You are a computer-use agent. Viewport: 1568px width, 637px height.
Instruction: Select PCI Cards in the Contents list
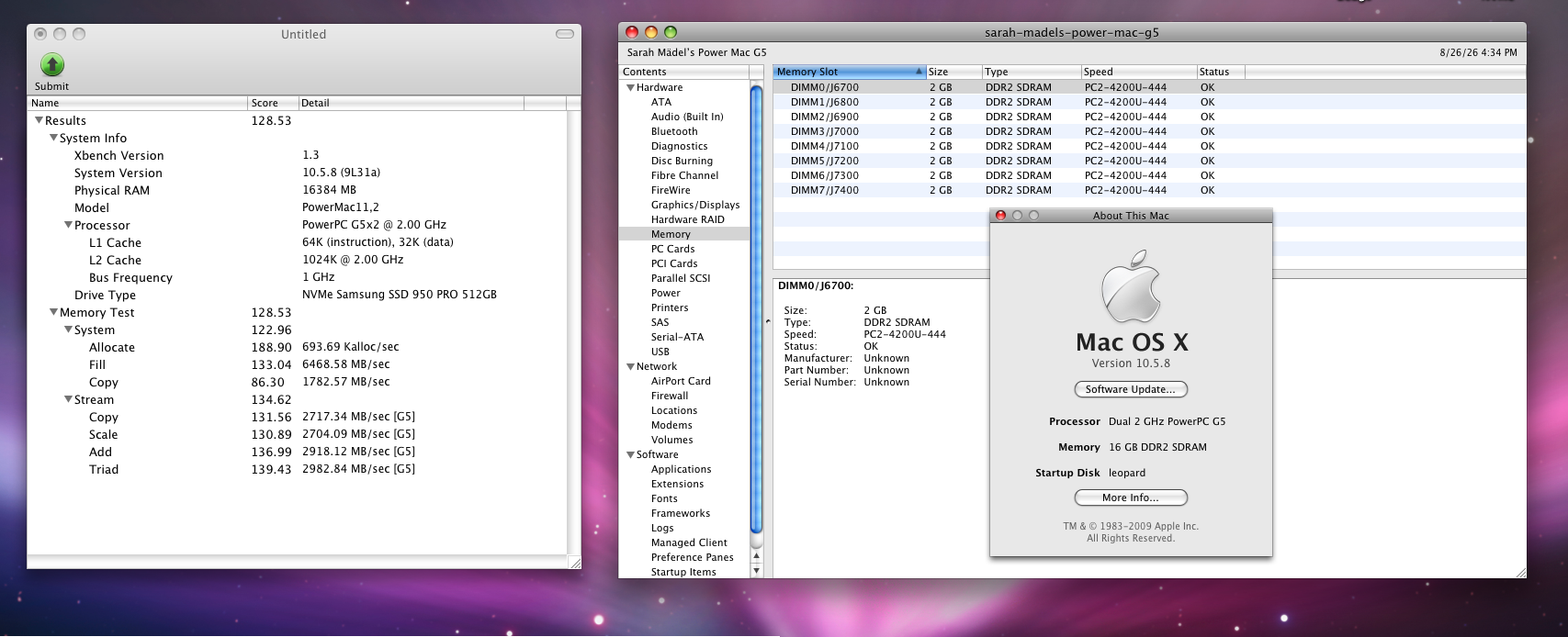pyautogui.click(x=674, y=263)
